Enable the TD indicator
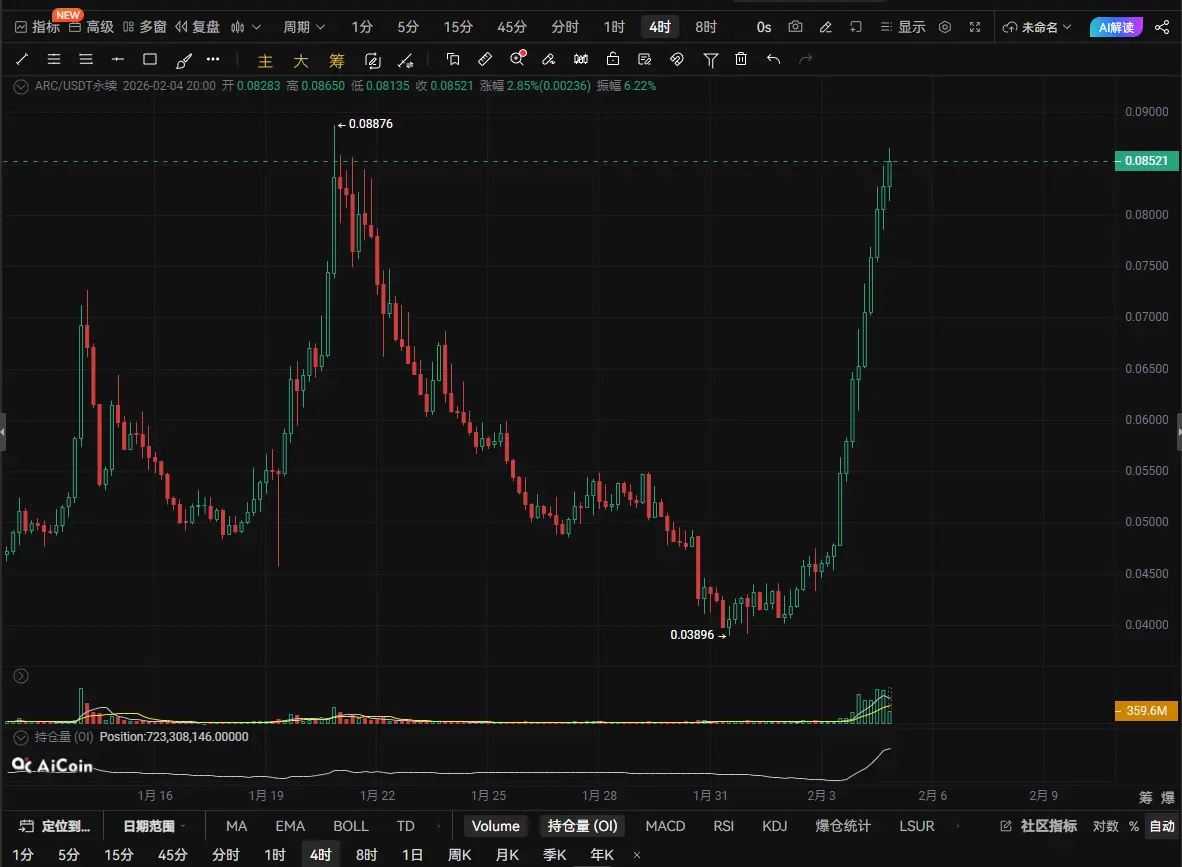1182x867 pixels. [x=406, y=826]
